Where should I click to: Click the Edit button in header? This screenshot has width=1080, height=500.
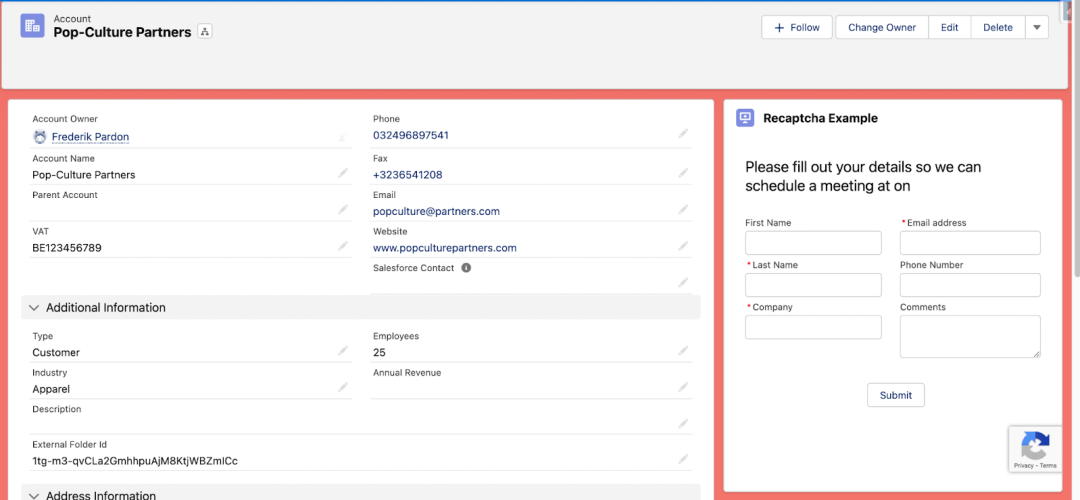[950, 28]
